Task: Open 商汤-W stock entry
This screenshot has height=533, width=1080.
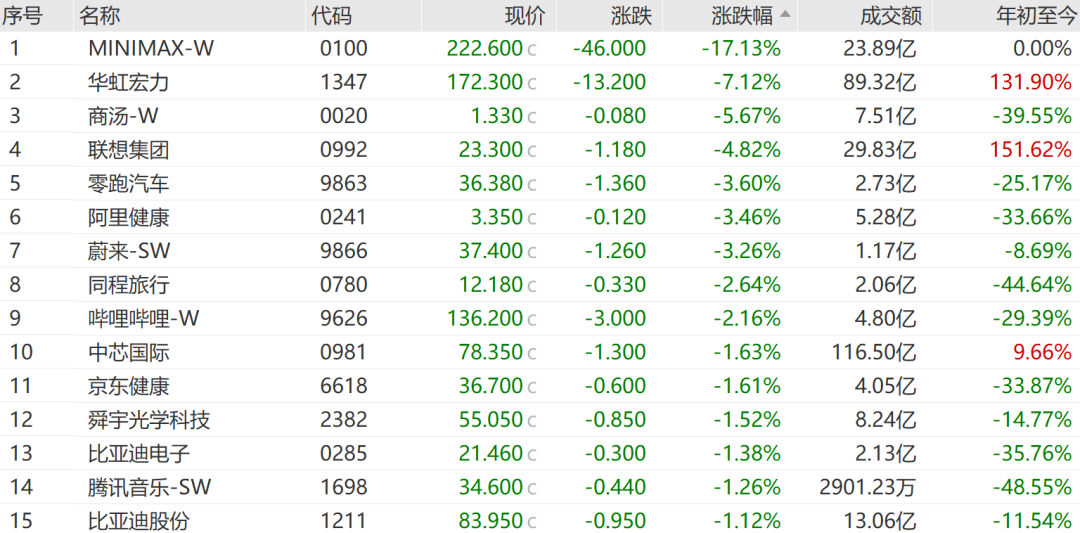Action: click(540, 116)
